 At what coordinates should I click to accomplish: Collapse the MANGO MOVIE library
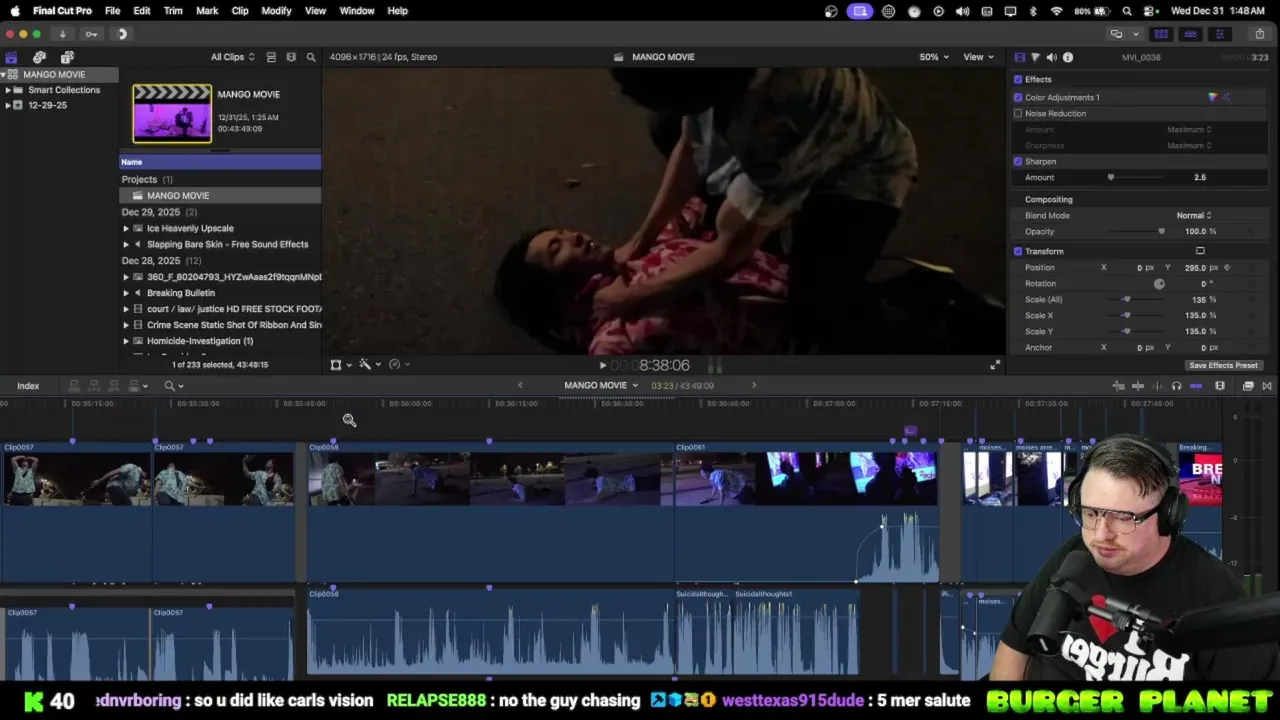pyautogui.click(x=4, y=75)
